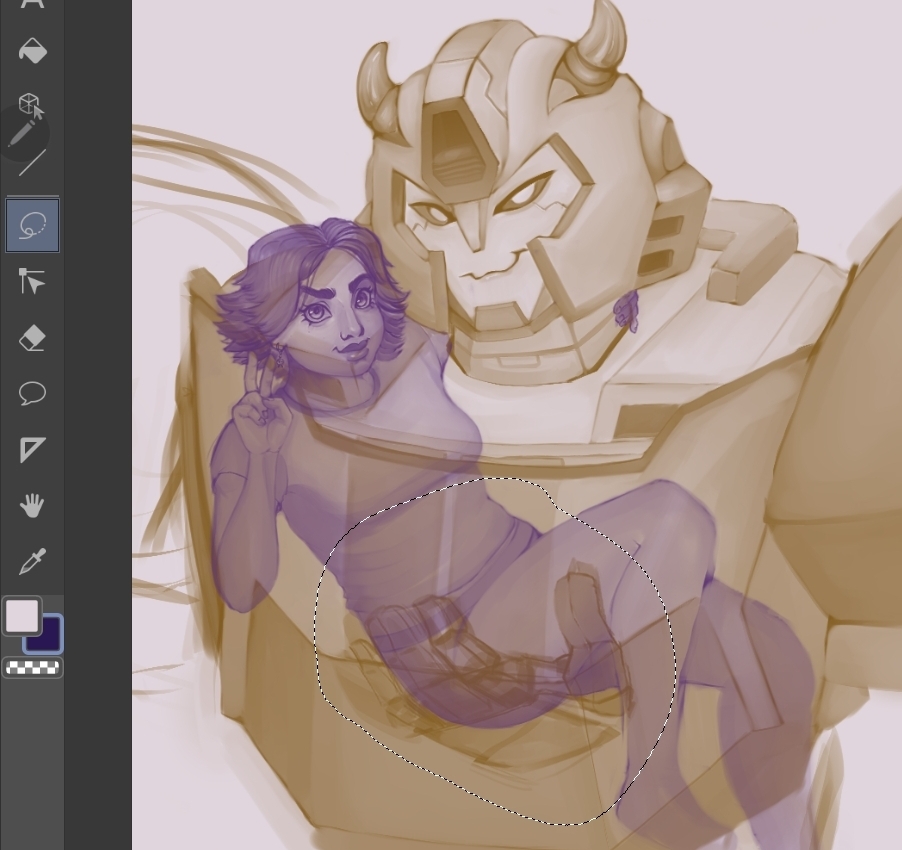Image resolution: width=902 pixels, height=850 pixels.
Task: Click the robot's left eye on canvas
Action: click(x=436, y=213)
